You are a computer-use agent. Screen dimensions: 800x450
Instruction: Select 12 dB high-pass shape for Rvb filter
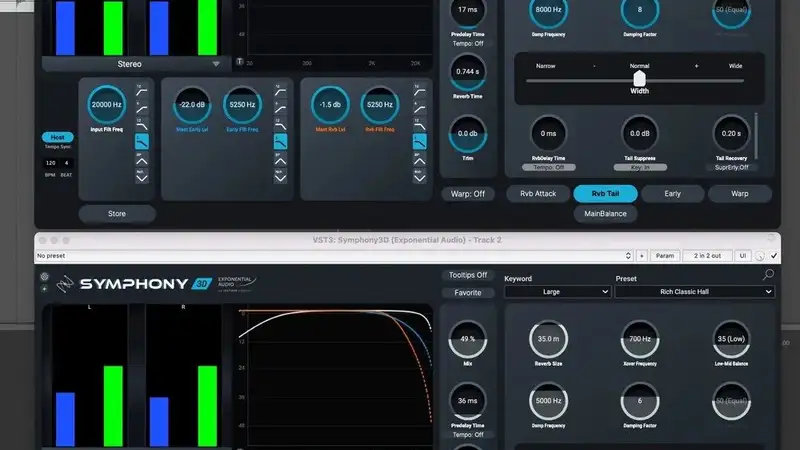[419, 90]
